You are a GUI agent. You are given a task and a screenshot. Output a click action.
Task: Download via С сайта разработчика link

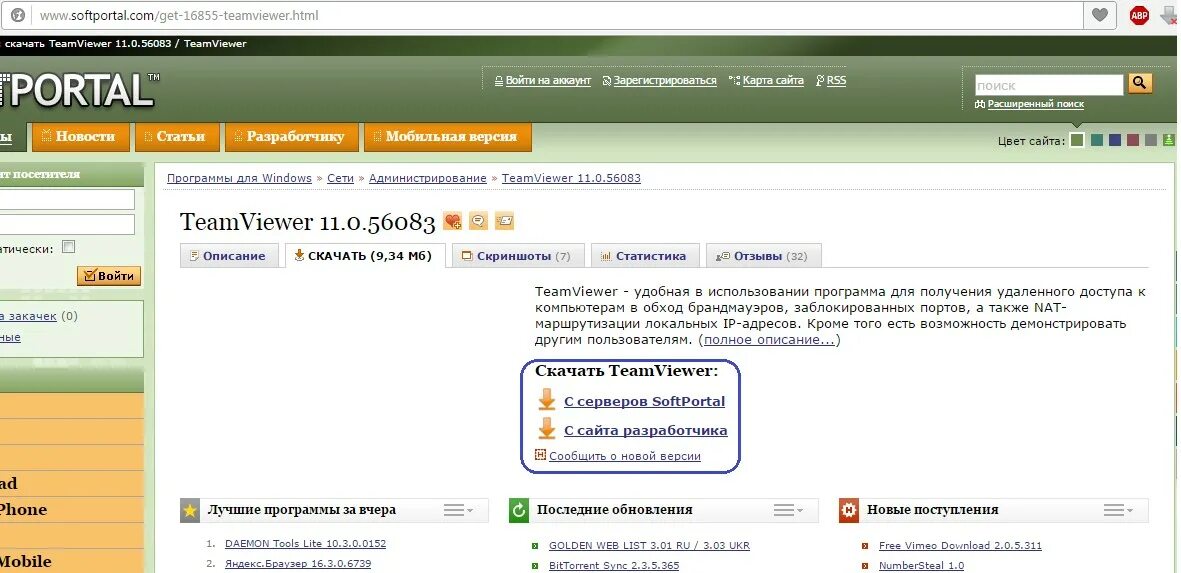(645, 430)
